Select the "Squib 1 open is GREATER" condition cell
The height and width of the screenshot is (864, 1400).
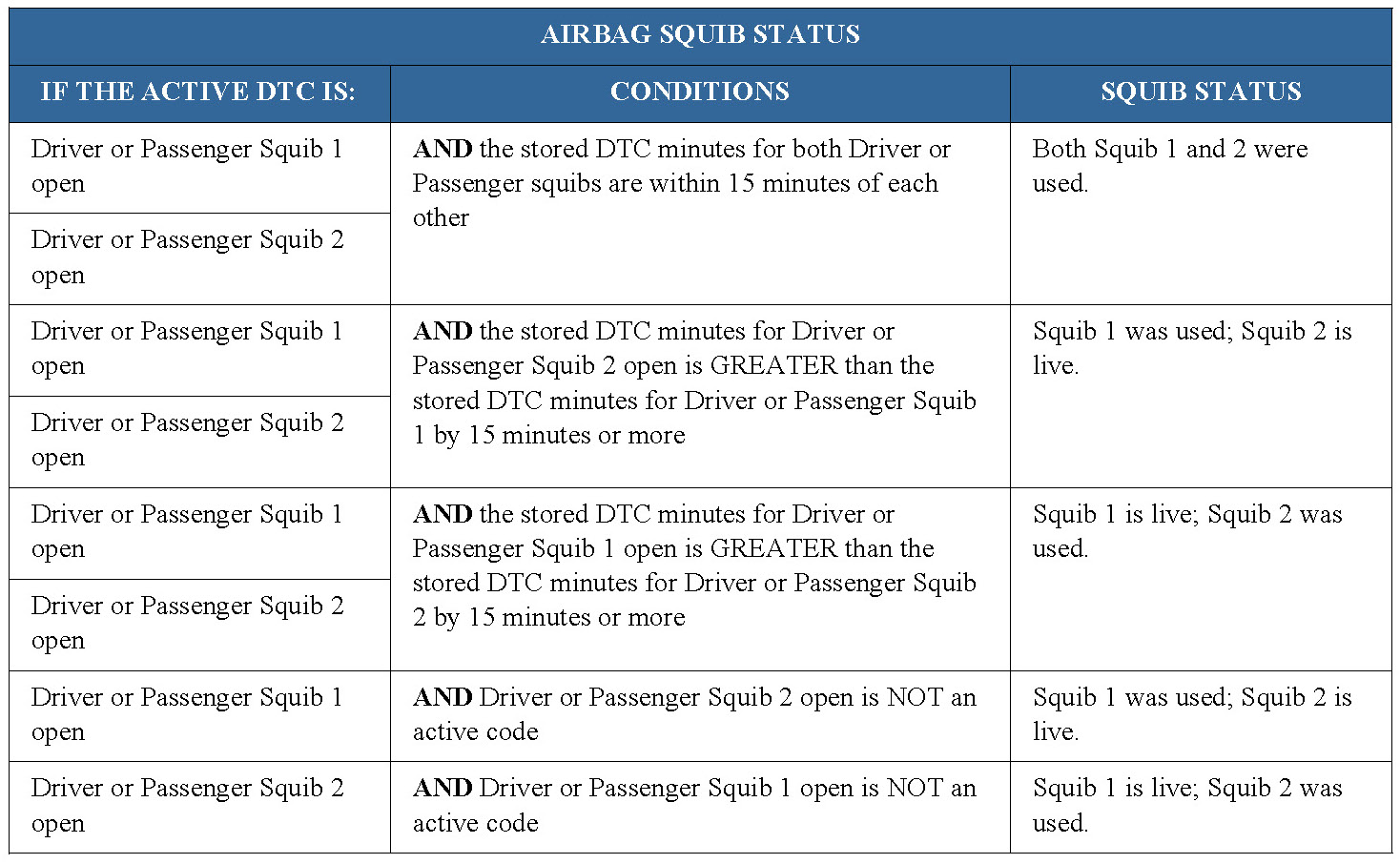coord(694,566)
